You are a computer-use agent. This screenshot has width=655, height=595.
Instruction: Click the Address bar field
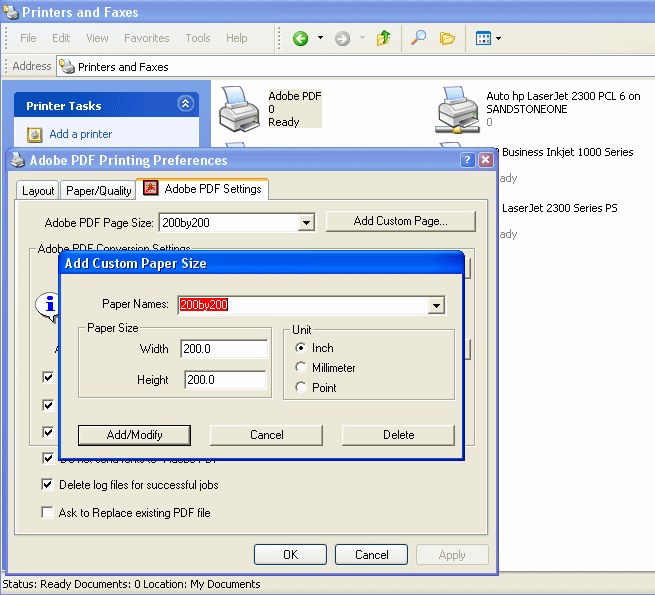[x=356, y=66]
